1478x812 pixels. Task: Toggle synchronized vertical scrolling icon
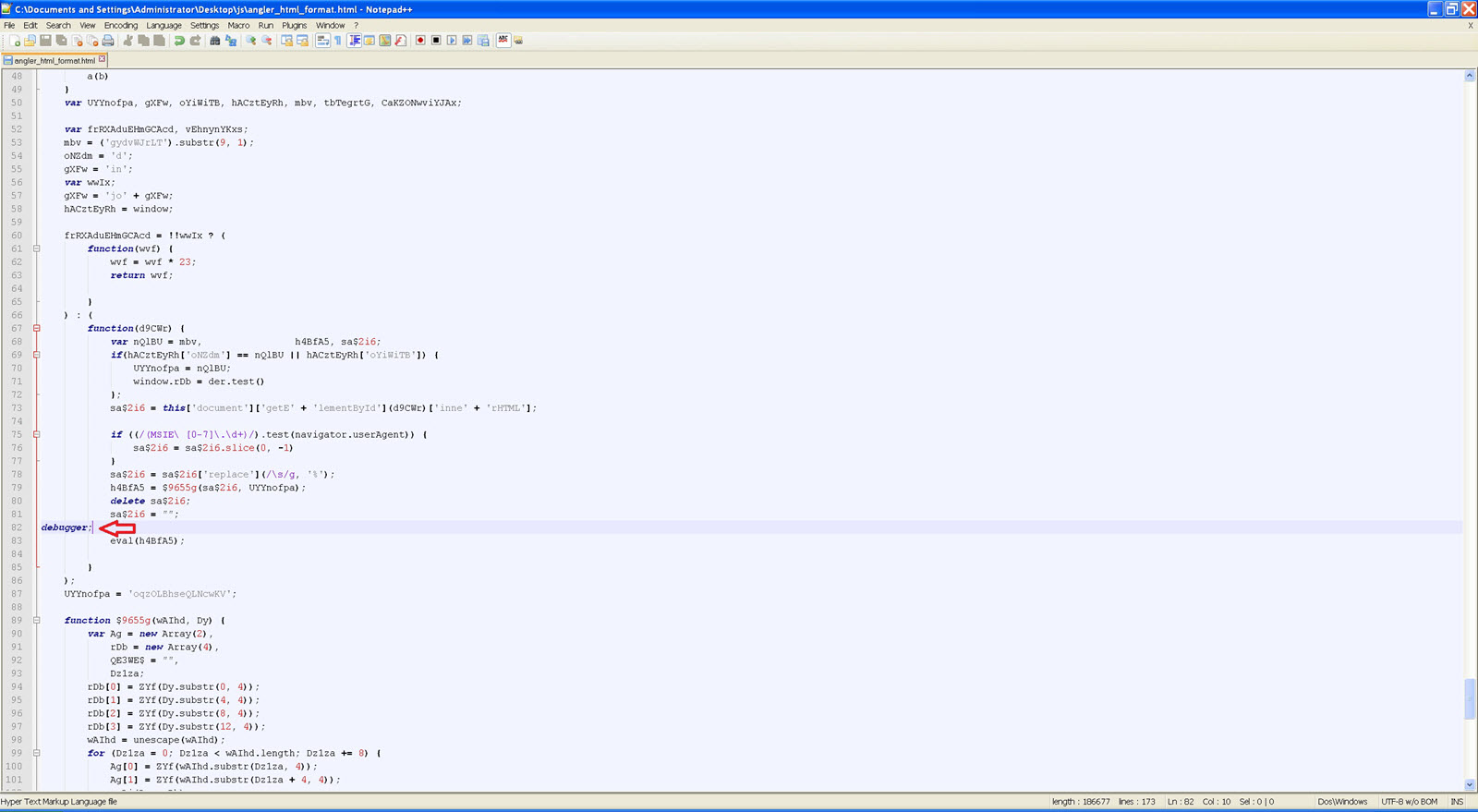point(286,41)
